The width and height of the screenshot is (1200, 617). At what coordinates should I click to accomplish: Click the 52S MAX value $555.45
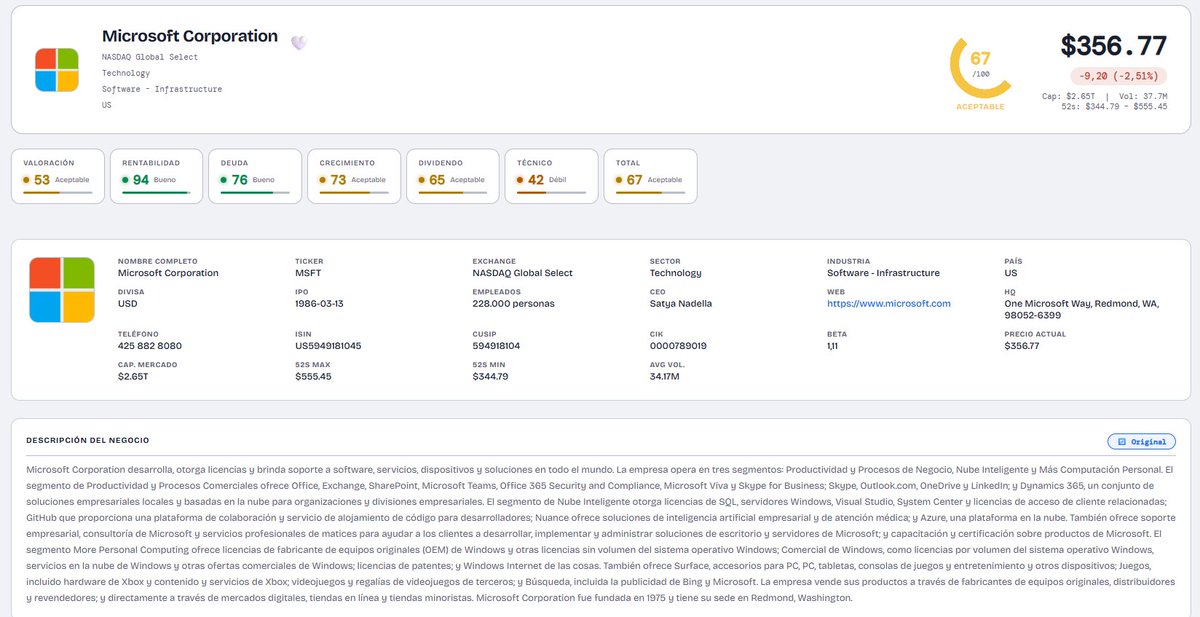(x=314, y=377)
